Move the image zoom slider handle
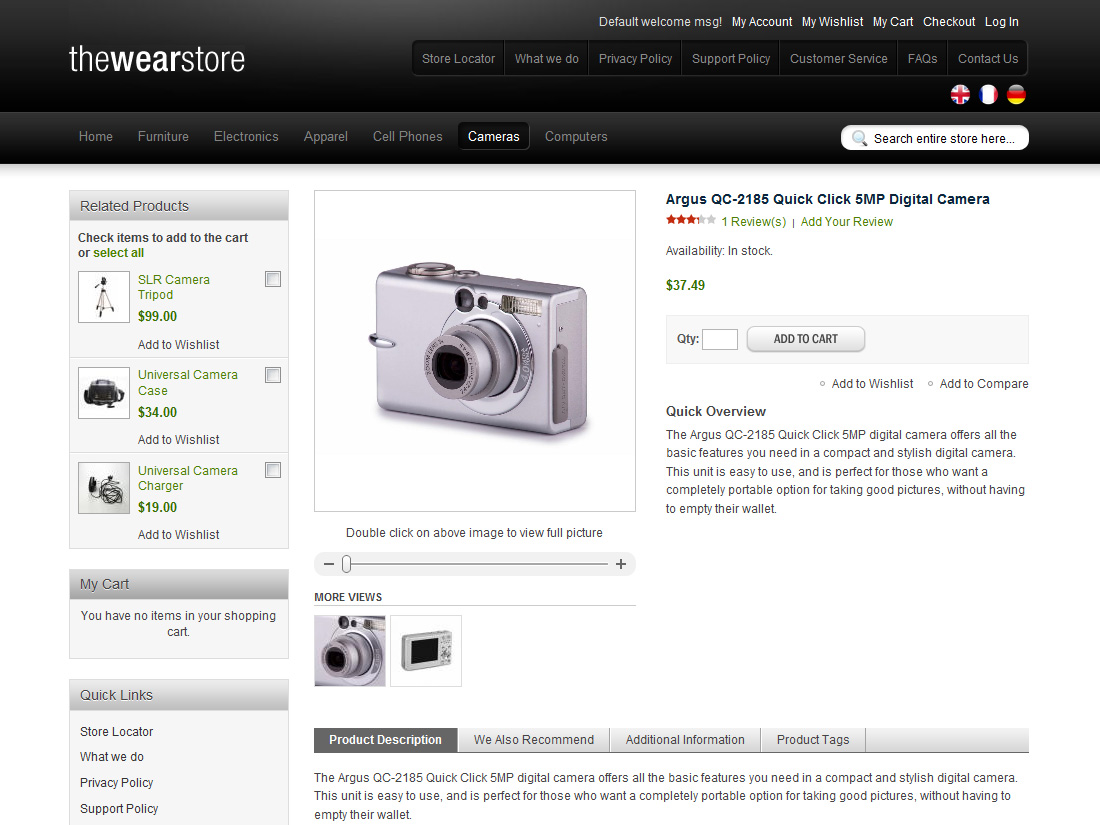Image resolution: width=1100 pixels, height=825 pixels. click(x=347, y=564)
